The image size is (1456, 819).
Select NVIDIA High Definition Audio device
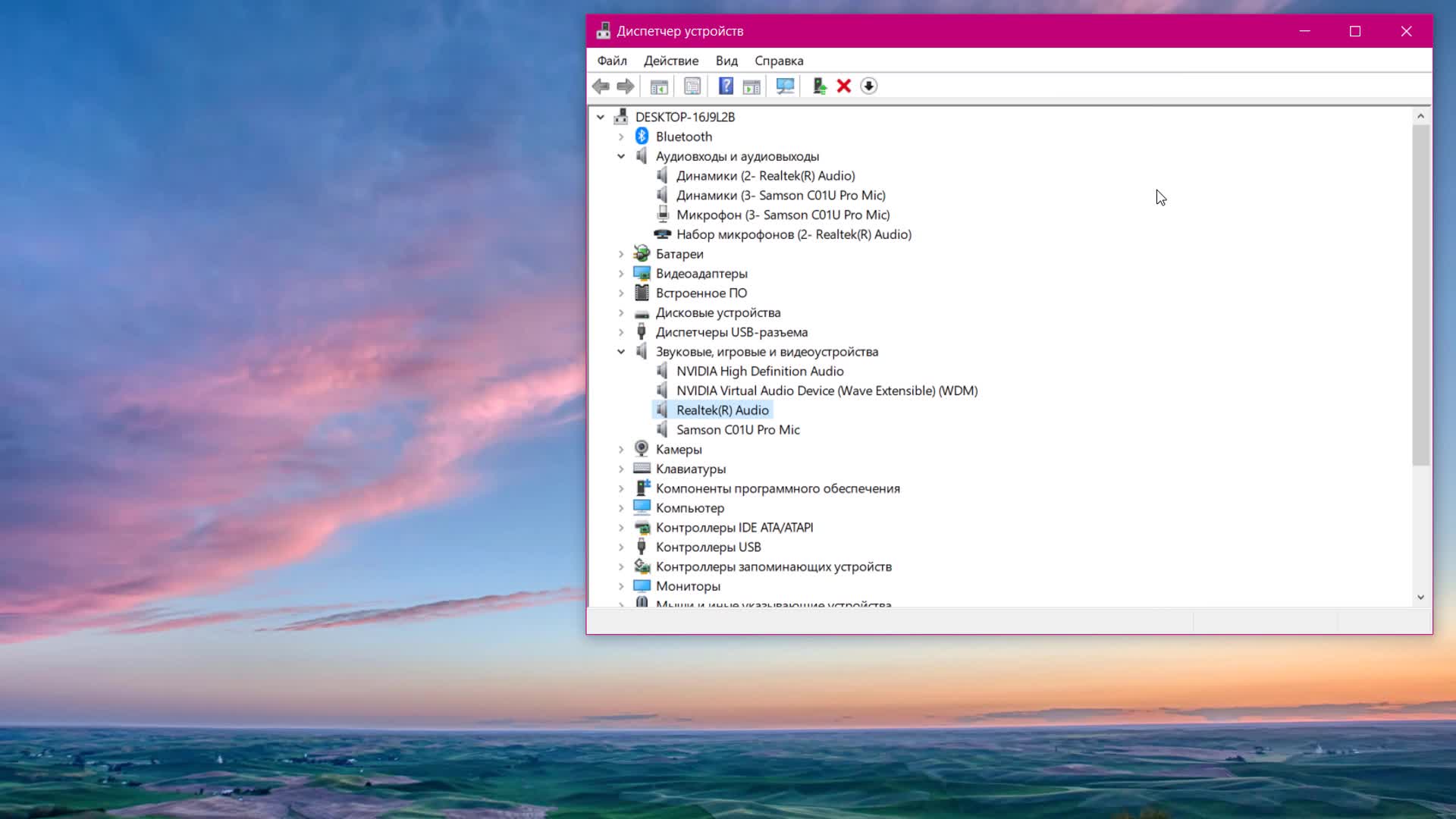(759, 370)
